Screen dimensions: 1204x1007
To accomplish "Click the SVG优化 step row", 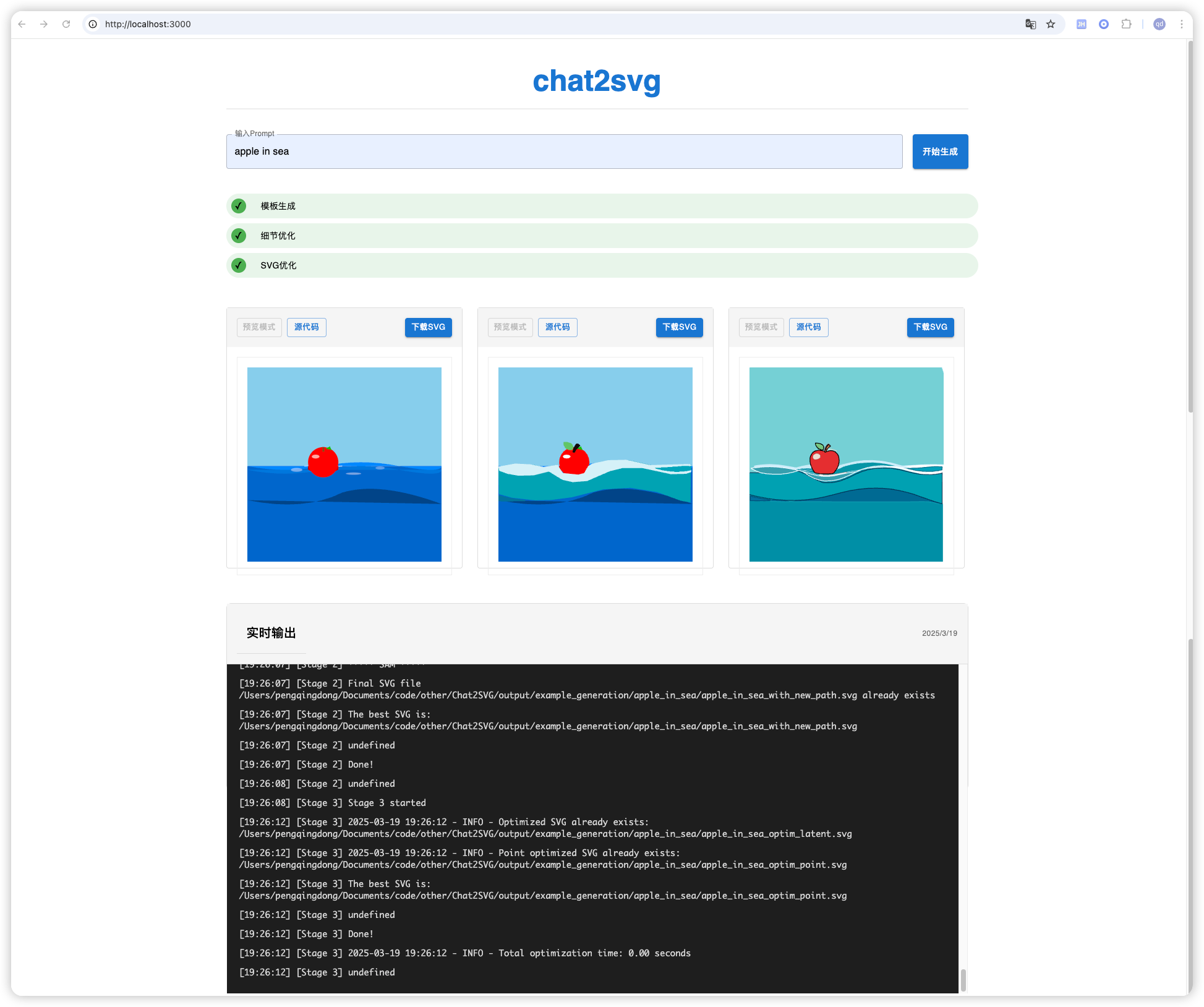I will point(602,265).
